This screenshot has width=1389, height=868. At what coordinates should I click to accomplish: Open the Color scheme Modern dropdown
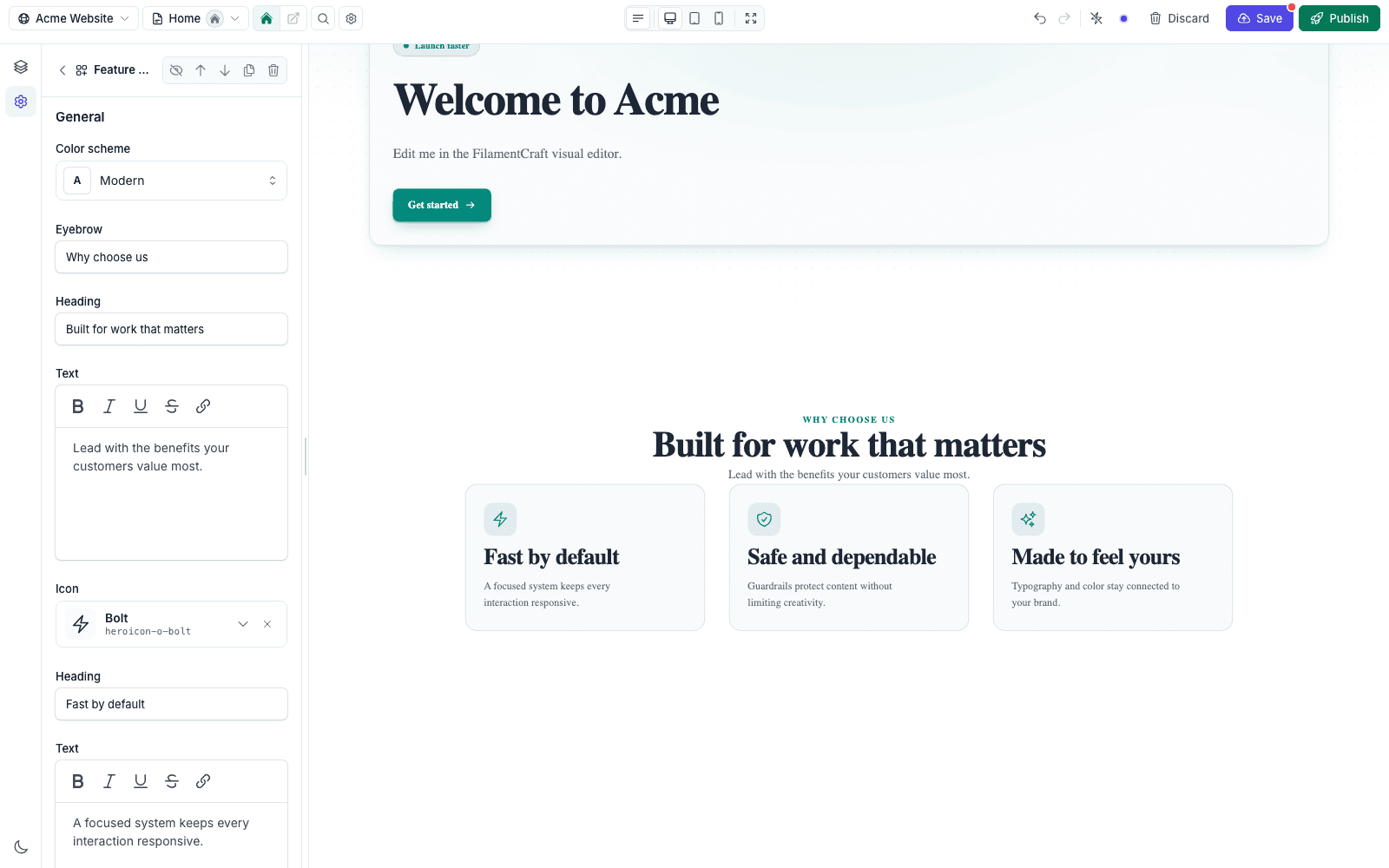click(171, 181)
